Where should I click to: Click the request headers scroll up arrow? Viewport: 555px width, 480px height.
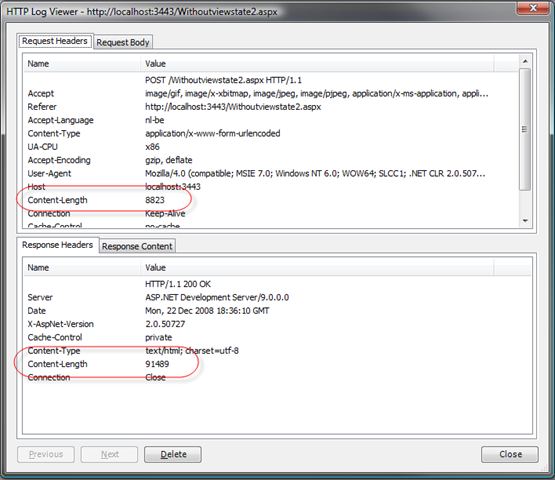point(525,62)
